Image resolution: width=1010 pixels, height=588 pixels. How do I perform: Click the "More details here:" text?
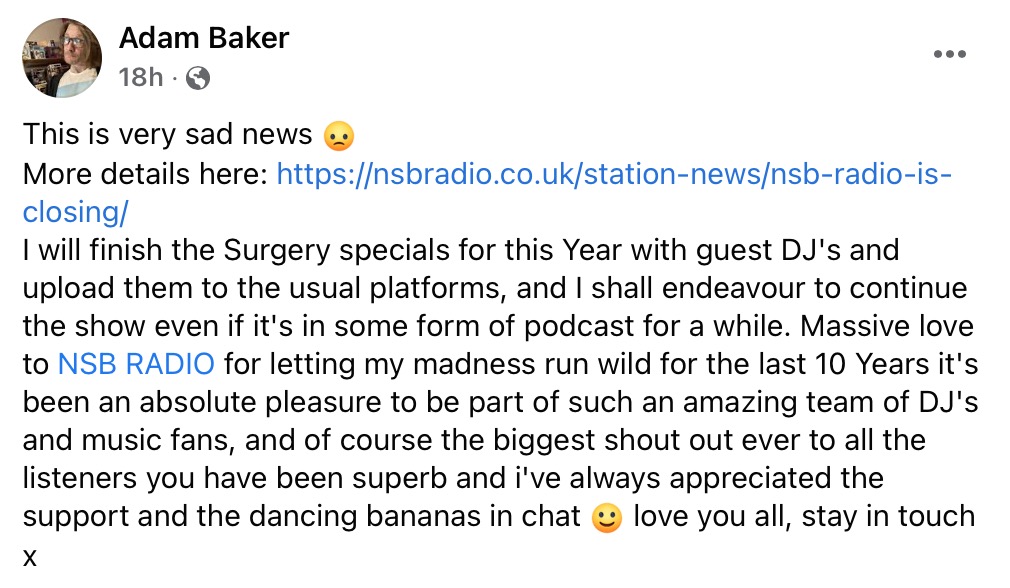[146, 175]
